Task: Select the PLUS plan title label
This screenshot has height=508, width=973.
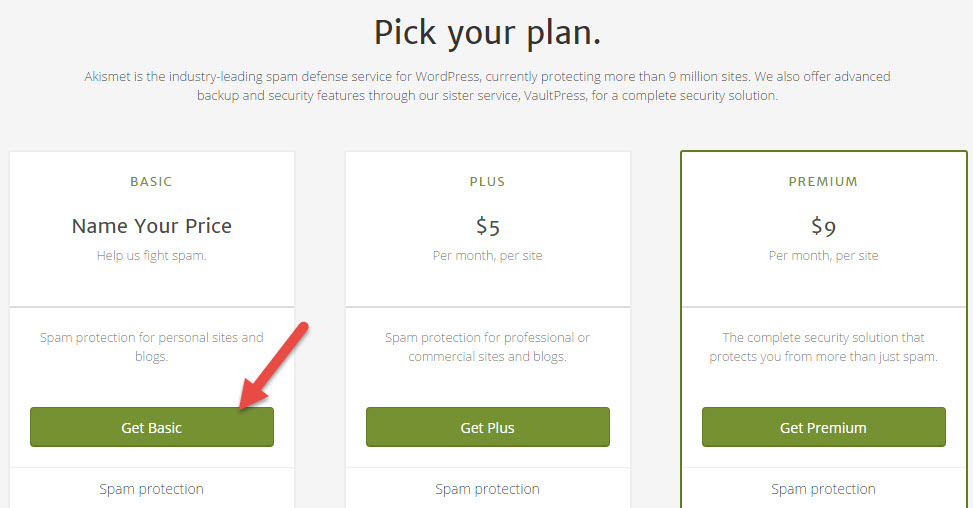Action: pyautogui.click(x=487, y=182)
